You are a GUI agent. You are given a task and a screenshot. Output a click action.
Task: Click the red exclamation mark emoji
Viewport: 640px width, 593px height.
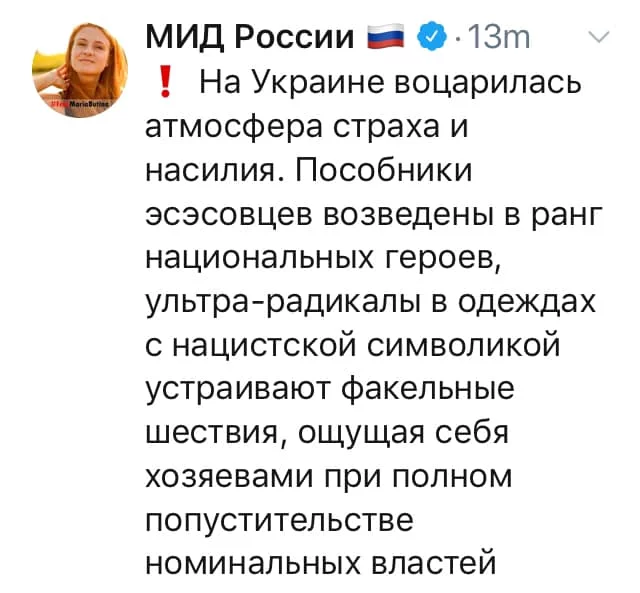[165, 82]
